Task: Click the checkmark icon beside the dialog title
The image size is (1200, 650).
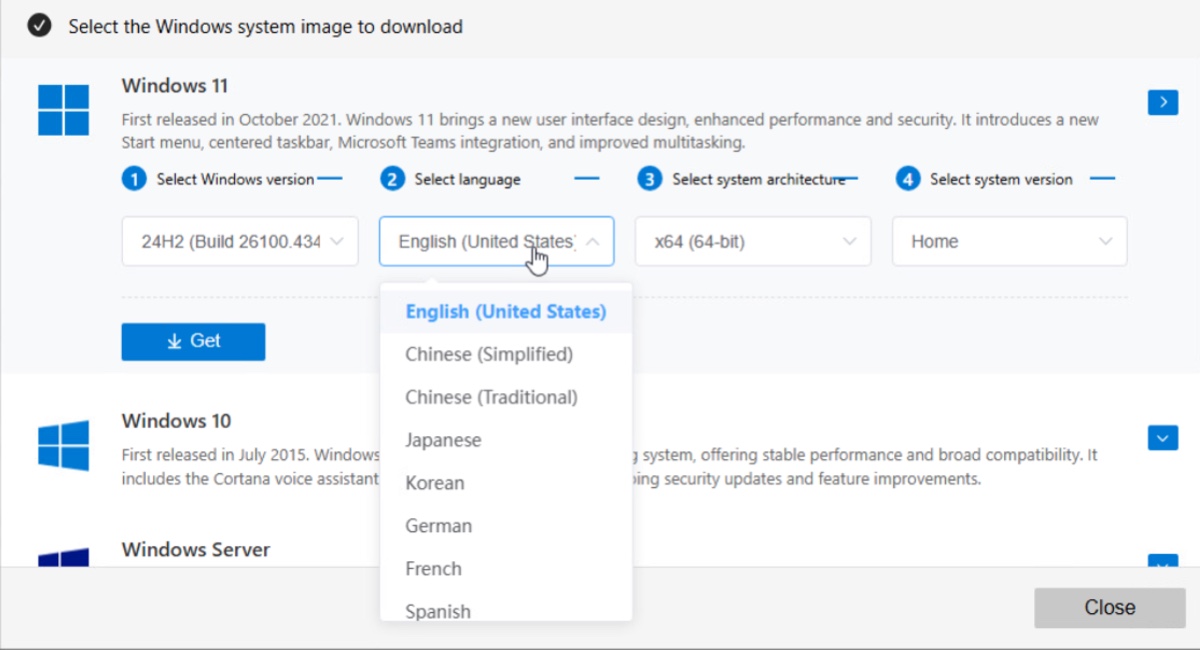Action: tap(38, 27)
